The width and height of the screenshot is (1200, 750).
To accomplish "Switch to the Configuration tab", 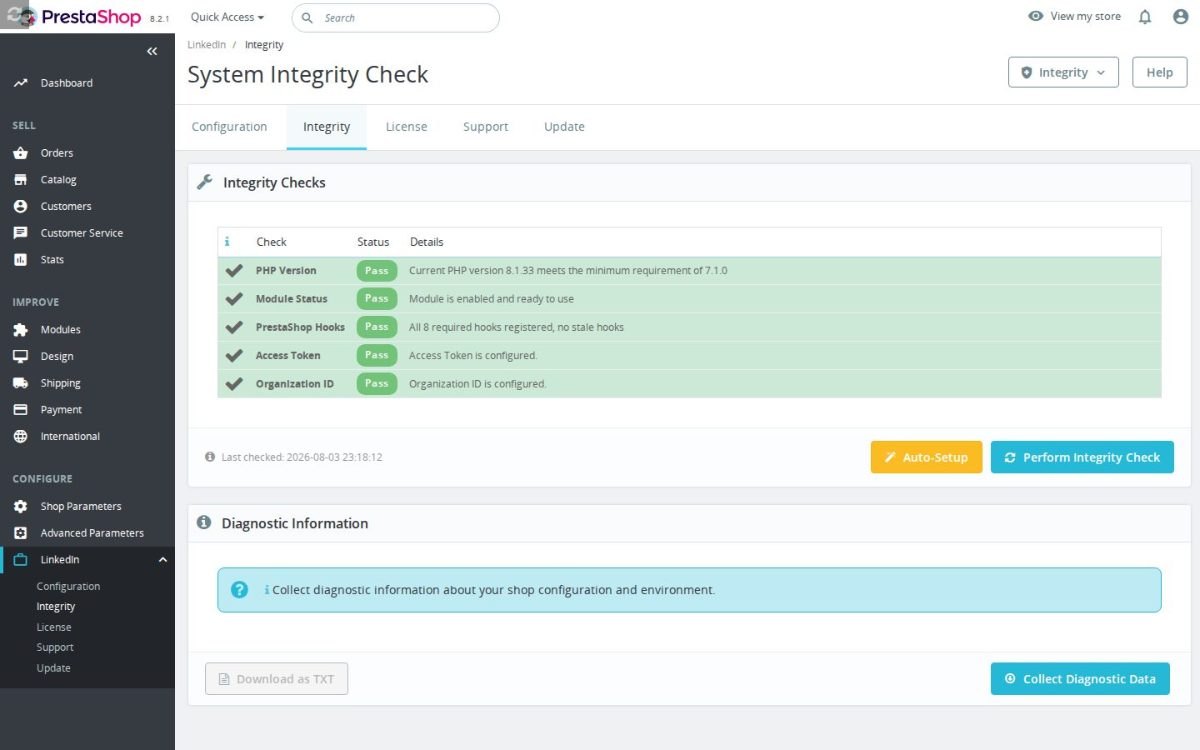I will point(229,127).
